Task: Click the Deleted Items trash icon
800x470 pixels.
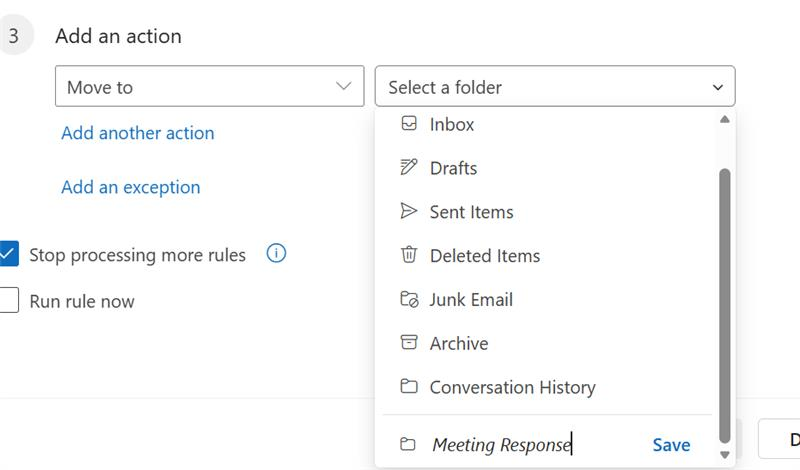Action: pyautogui.click(x=408, y=256)
